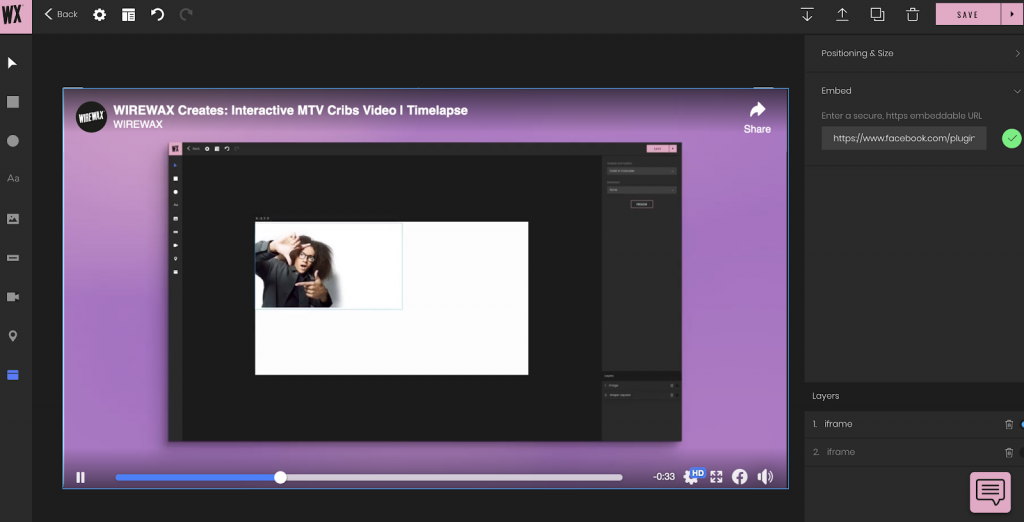Open the preview arrow next to Save
1024x522 pixels.
click(x=1012, y=14)
